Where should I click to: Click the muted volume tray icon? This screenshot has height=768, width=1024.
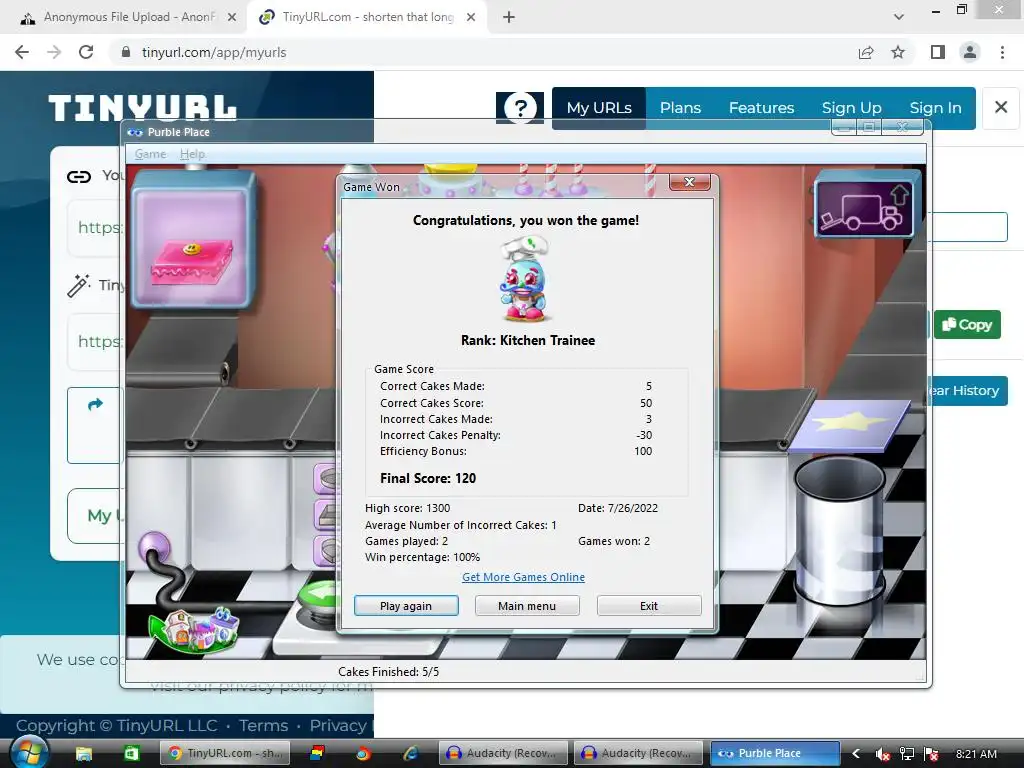882,754
